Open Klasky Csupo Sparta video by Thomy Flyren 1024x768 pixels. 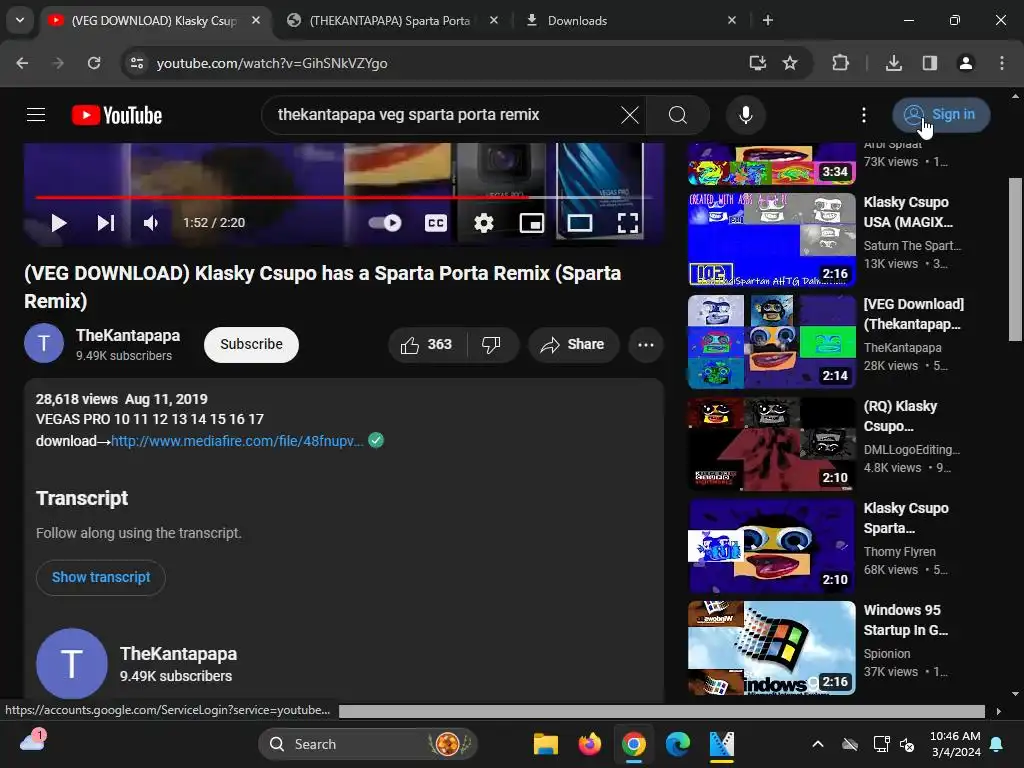coord(772,546)
